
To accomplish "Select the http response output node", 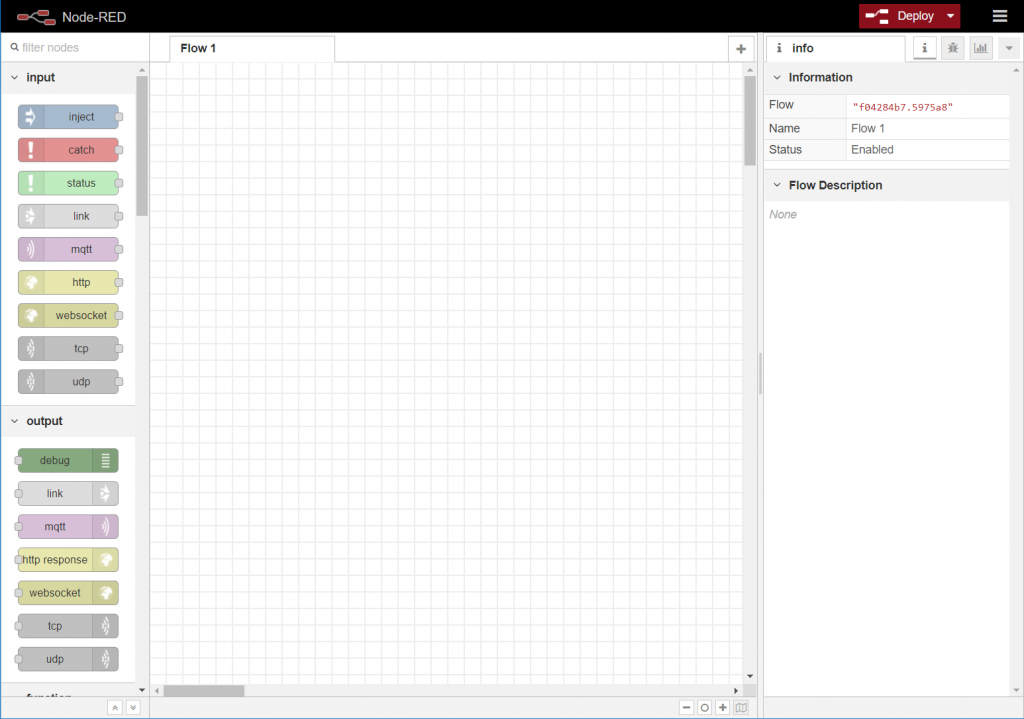I will (68, 560).
